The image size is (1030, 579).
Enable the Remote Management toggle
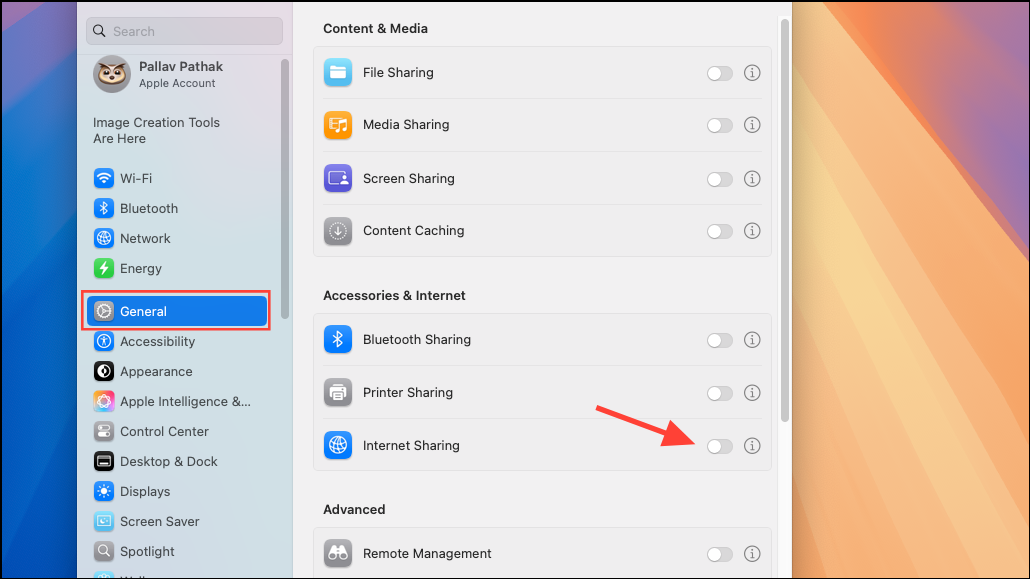click(x=719, y=554)
